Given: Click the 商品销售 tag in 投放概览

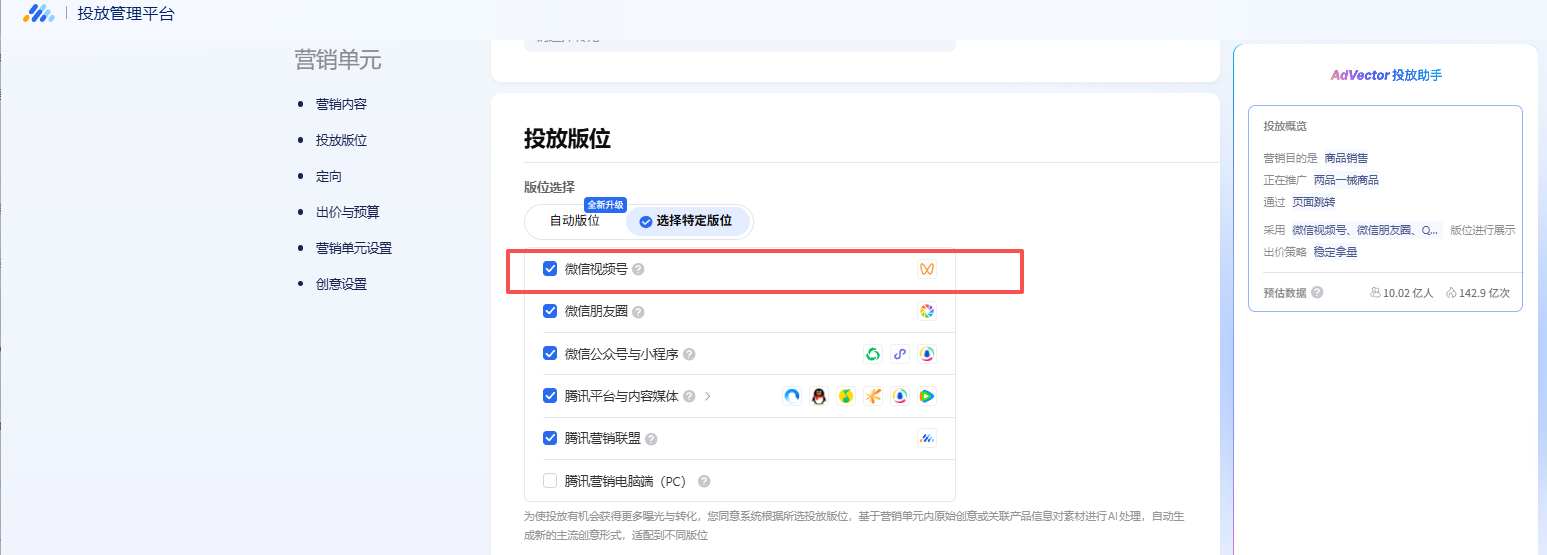Looking at the screenshot, I should (x=1346, y=158).
